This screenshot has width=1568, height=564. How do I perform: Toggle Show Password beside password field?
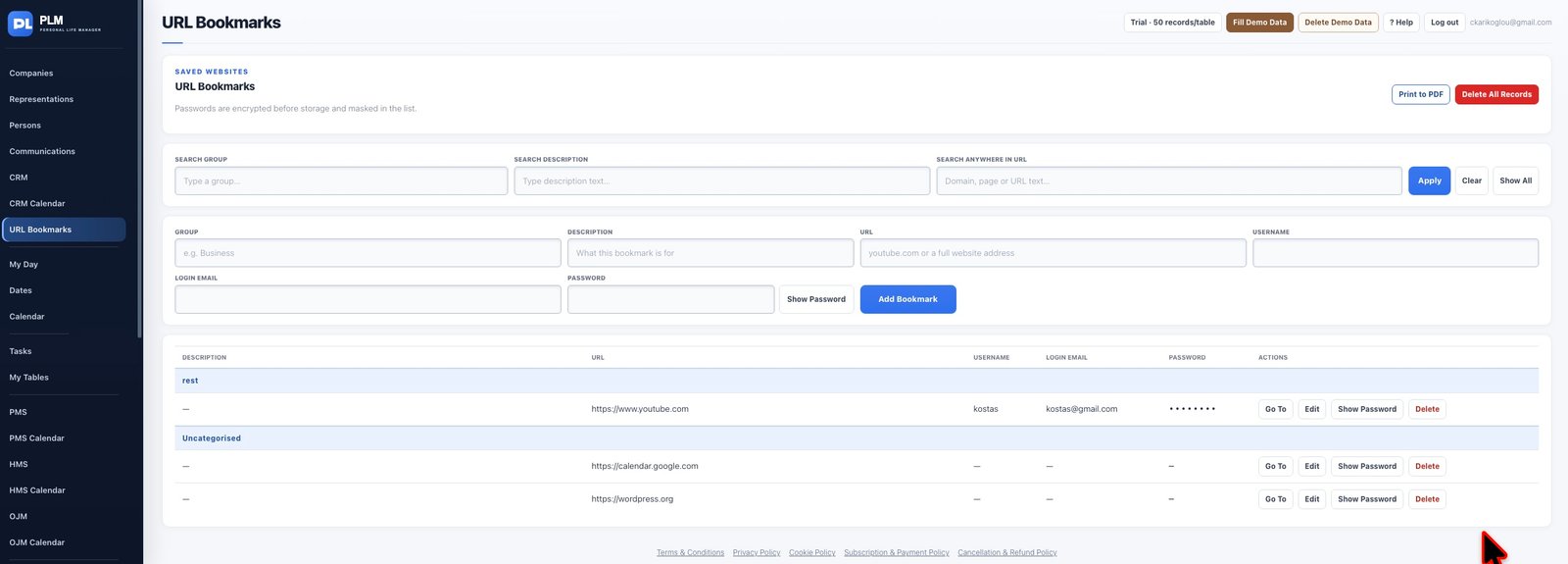tap(815, 299)
